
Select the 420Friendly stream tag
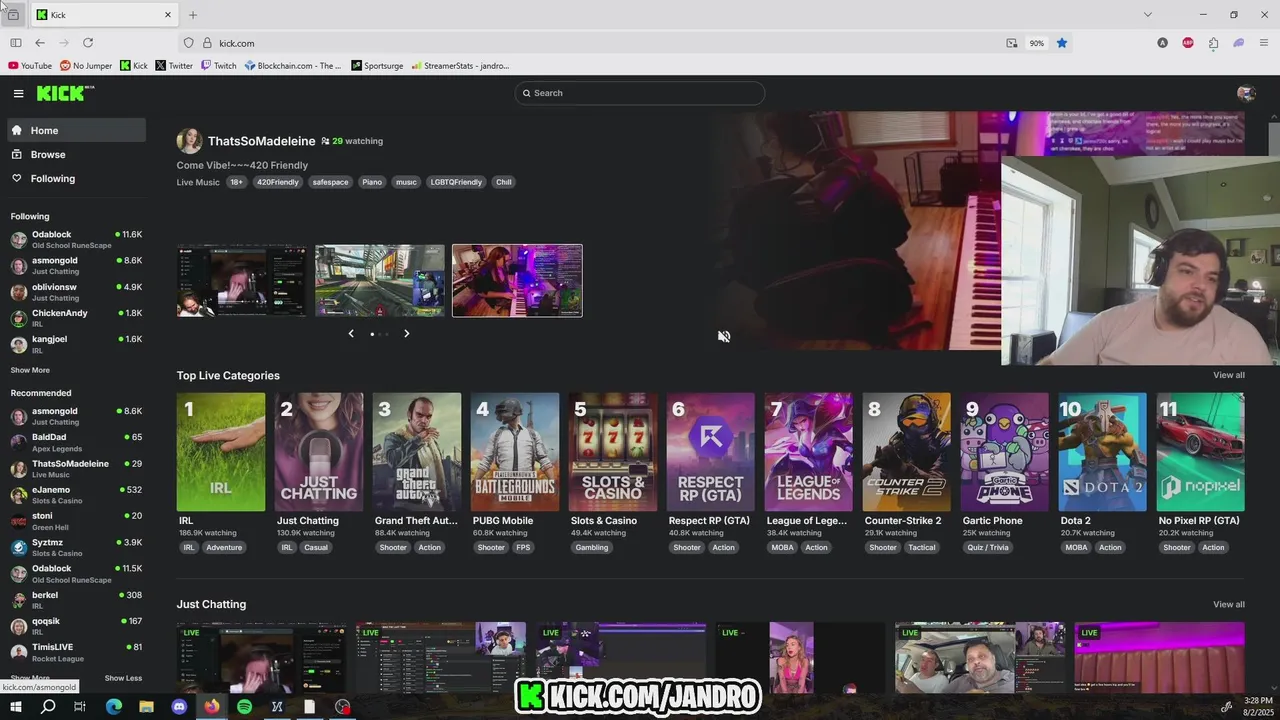277,182
